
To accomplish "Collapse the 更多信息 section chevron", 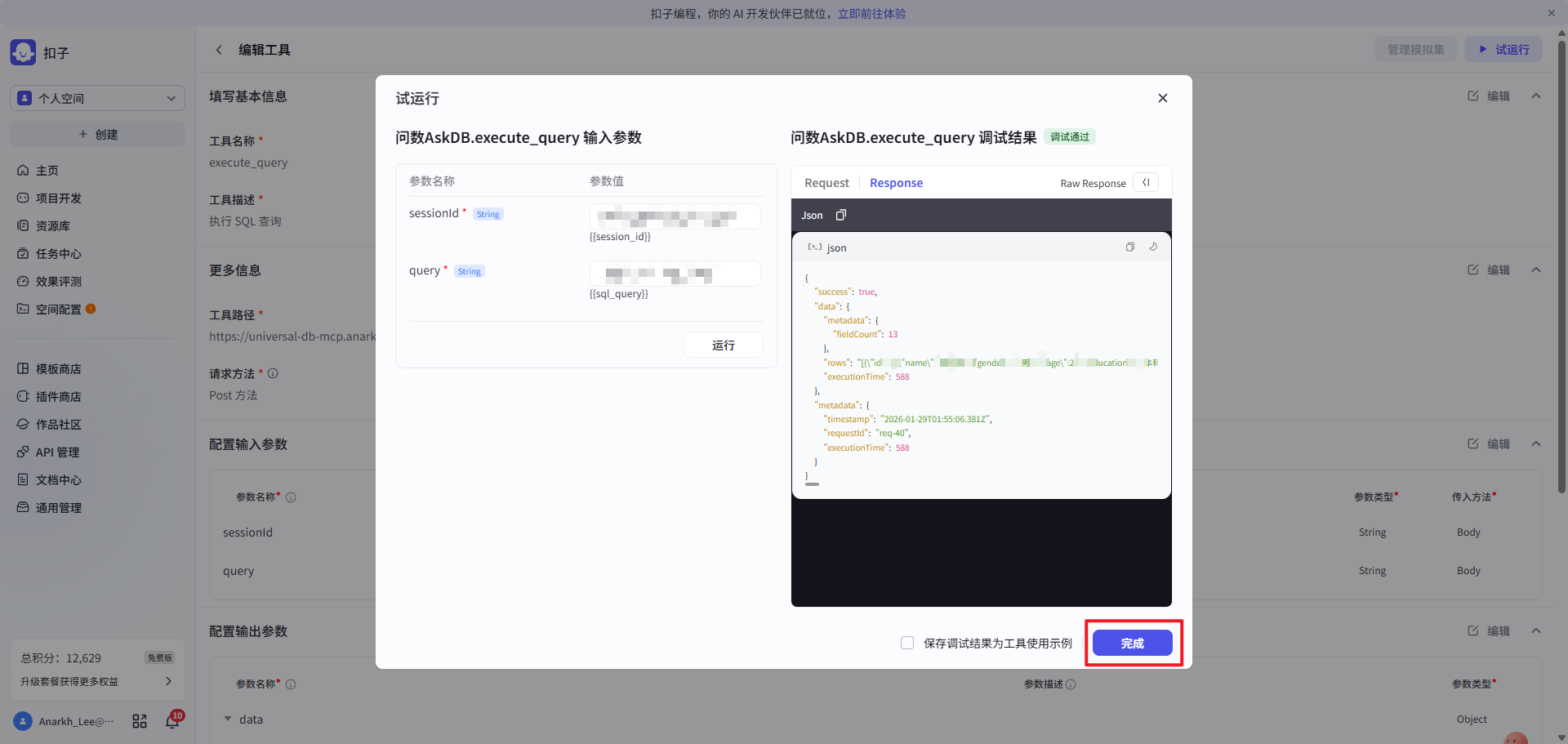I will [x=1536, y=270].
